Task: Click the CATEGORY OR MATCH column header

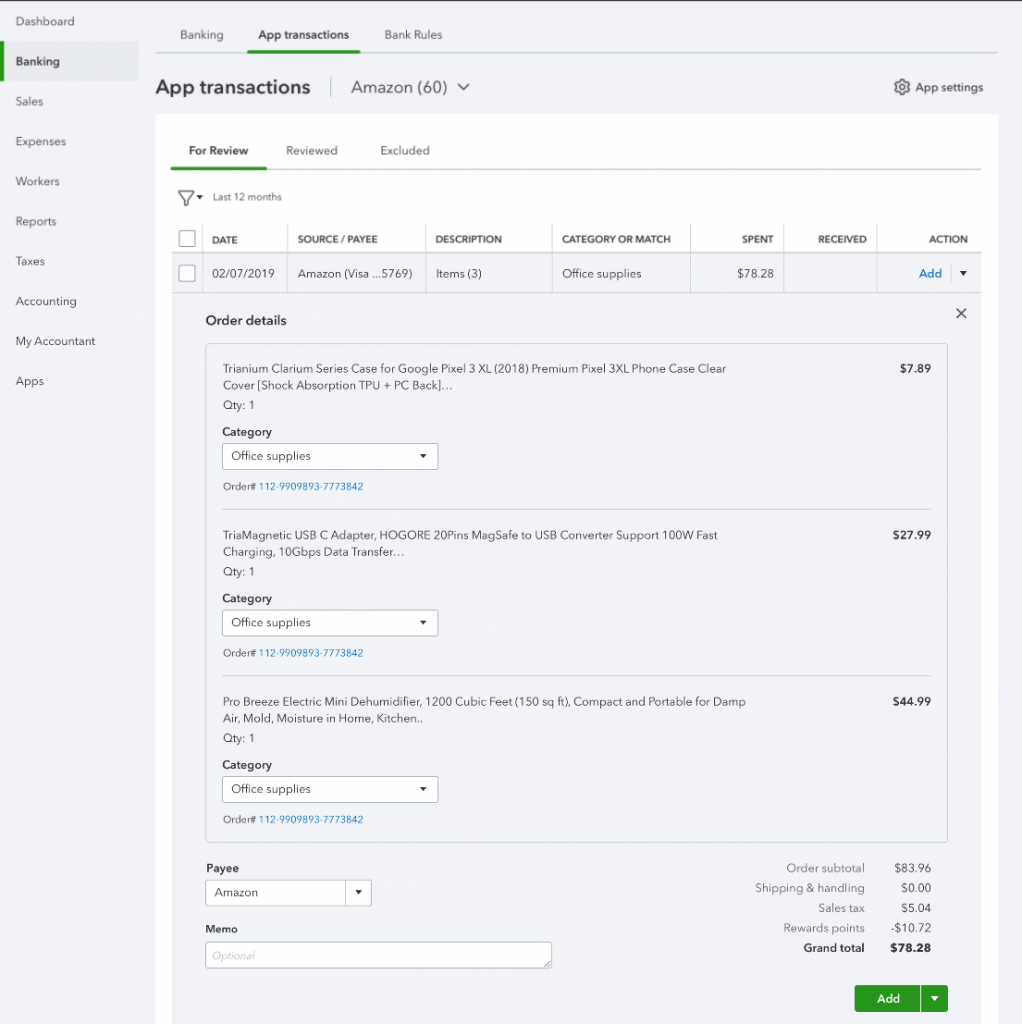Action: (616, 239)
